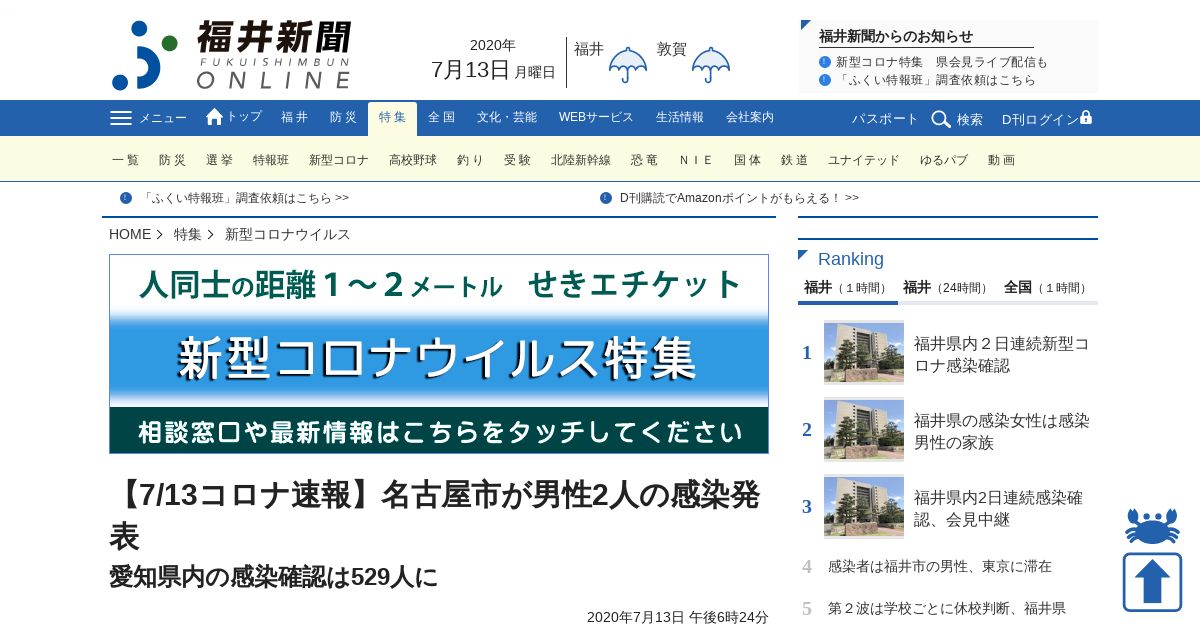Open the 恐竜 sub-navigation link
This screenshot has height=630, width=1200.
click(x=645, y=160)
